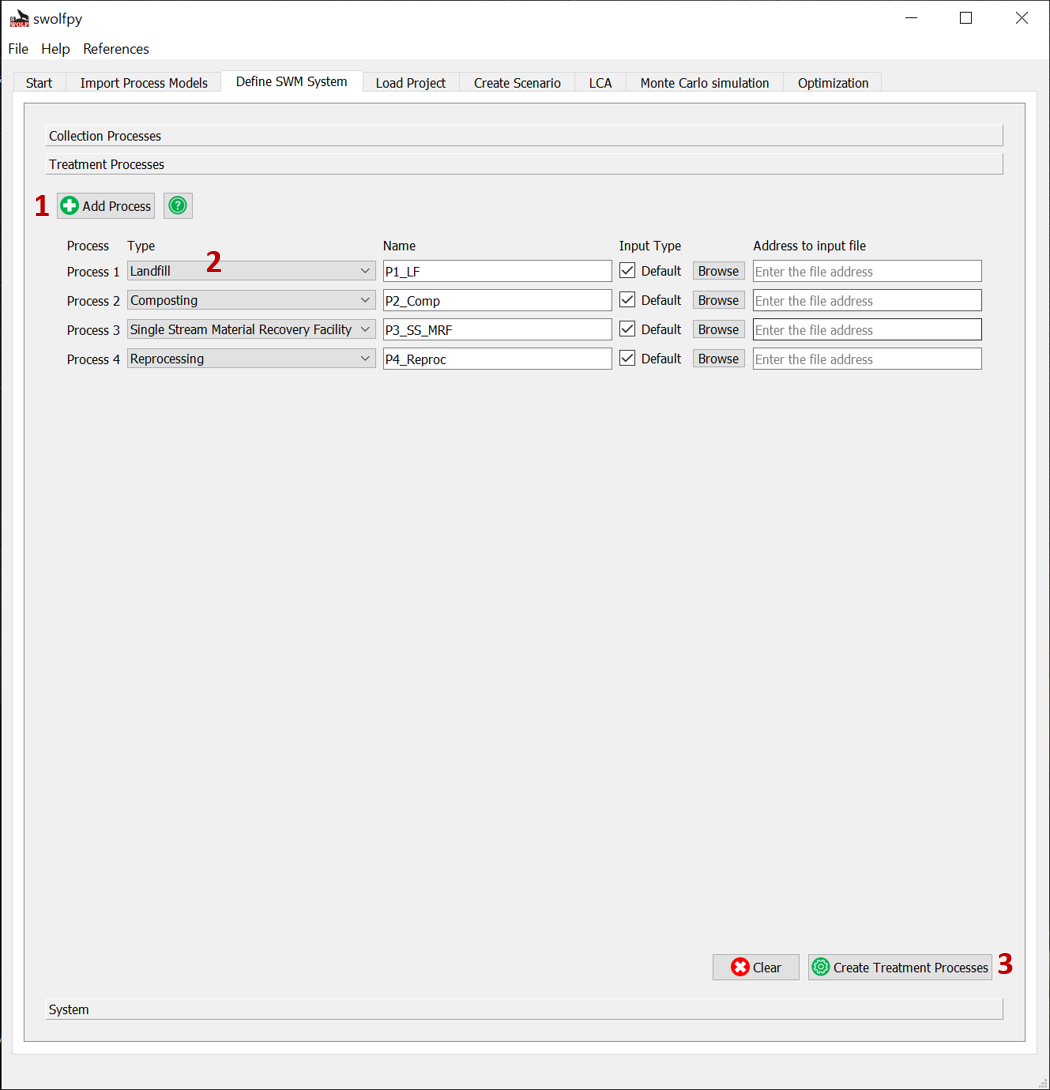Click Create Treatment Processes button
Image resolution: width=1050 pixels, height=1090 pixels.
click(900, 967)
